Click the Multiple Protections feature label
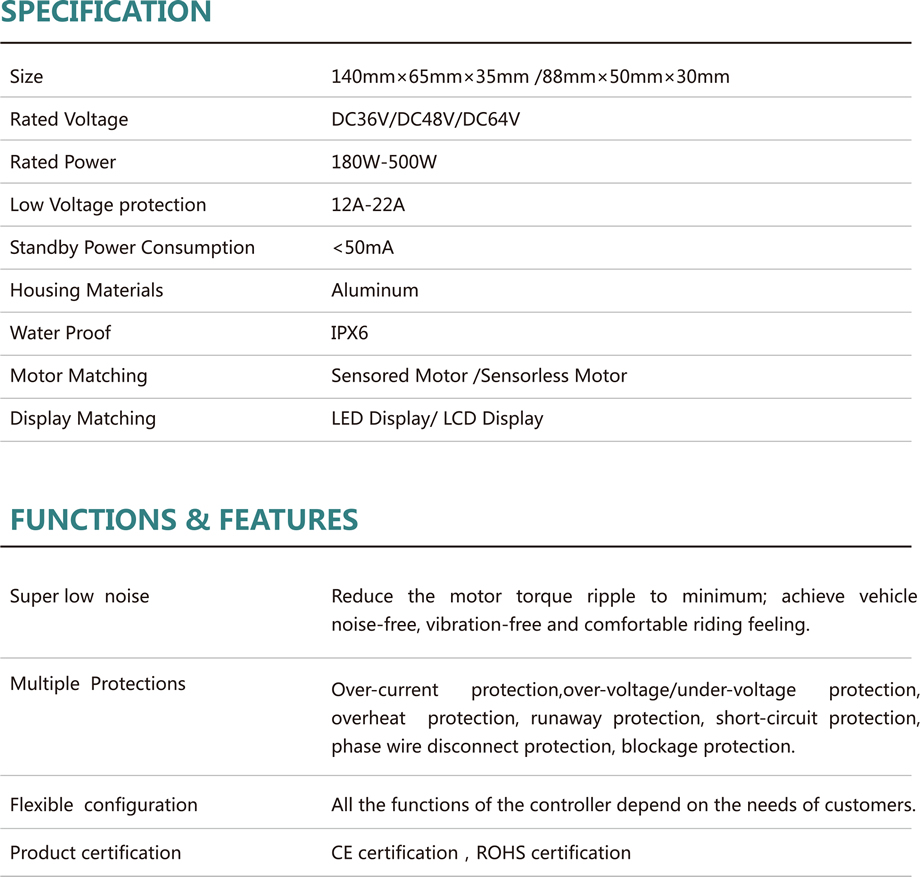The width and height of the screenshot is (920, 877). [x=98, y=684]
